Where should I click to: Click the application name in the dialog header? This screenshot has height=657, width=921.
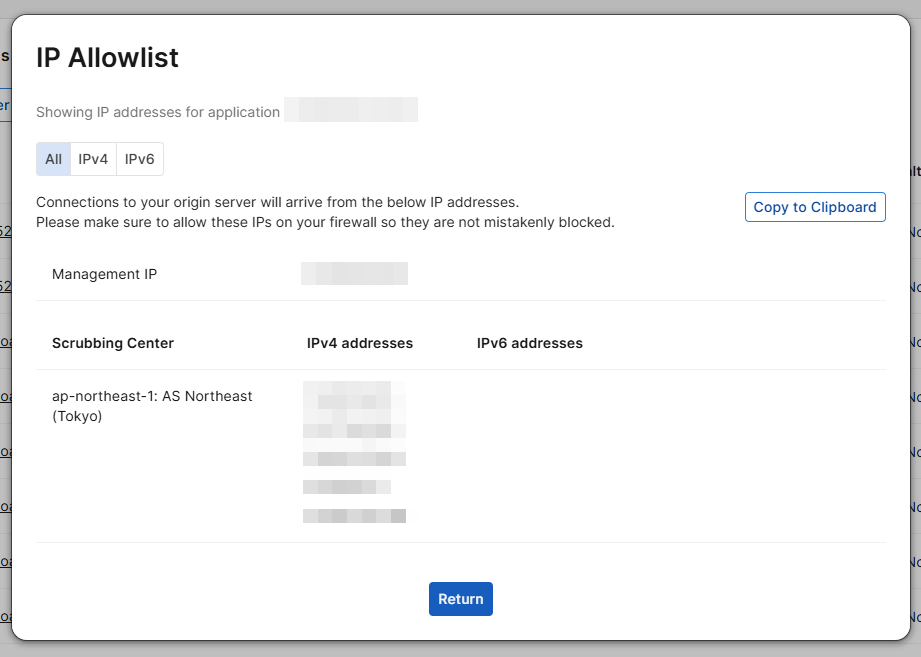coord(351,109)
